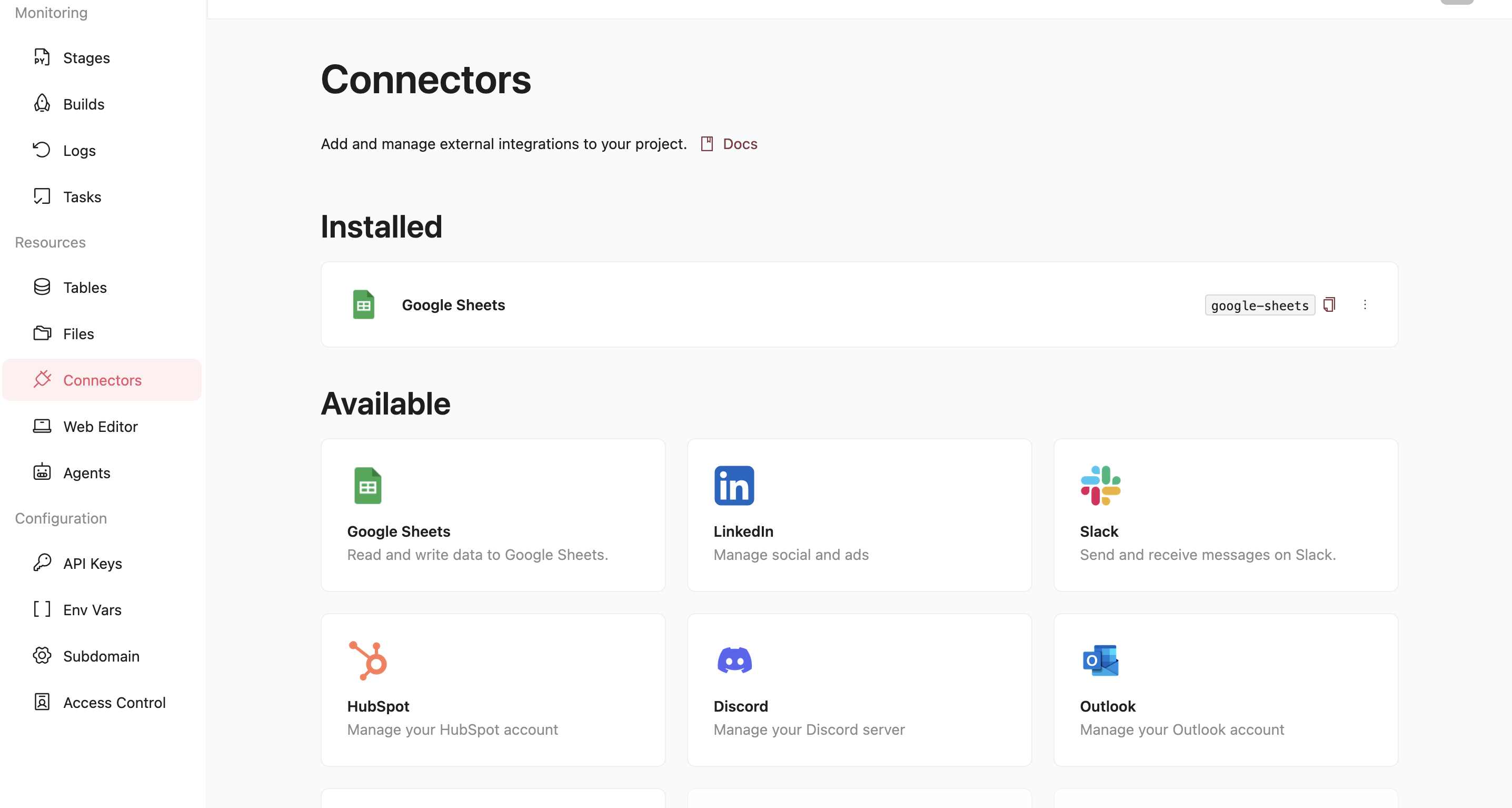This screenshot has width=1512, height=808.
Task: Click the Stages sidebar icon
Action: tap(42, 57)
